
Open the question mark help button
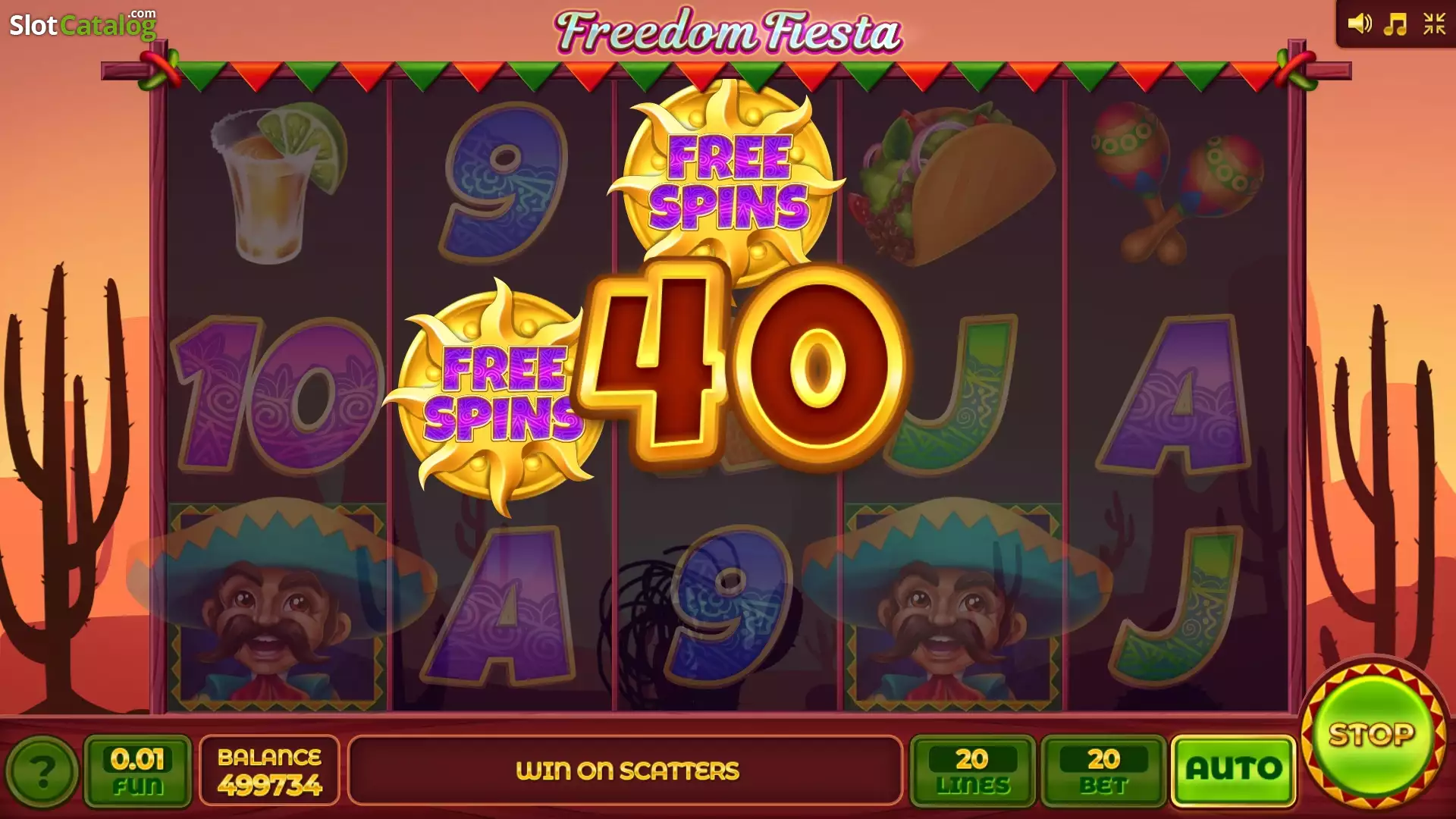(42, 772)
